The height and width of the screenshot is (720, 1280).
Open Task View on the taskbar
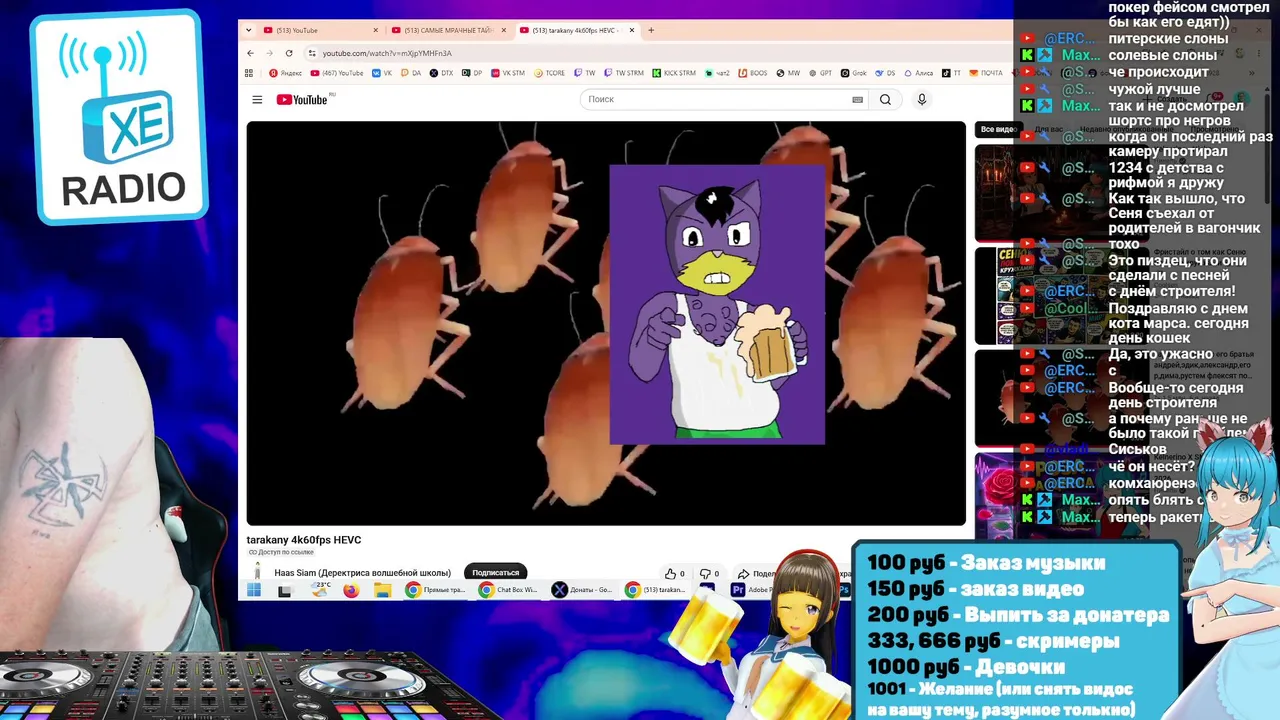[284, 590]
